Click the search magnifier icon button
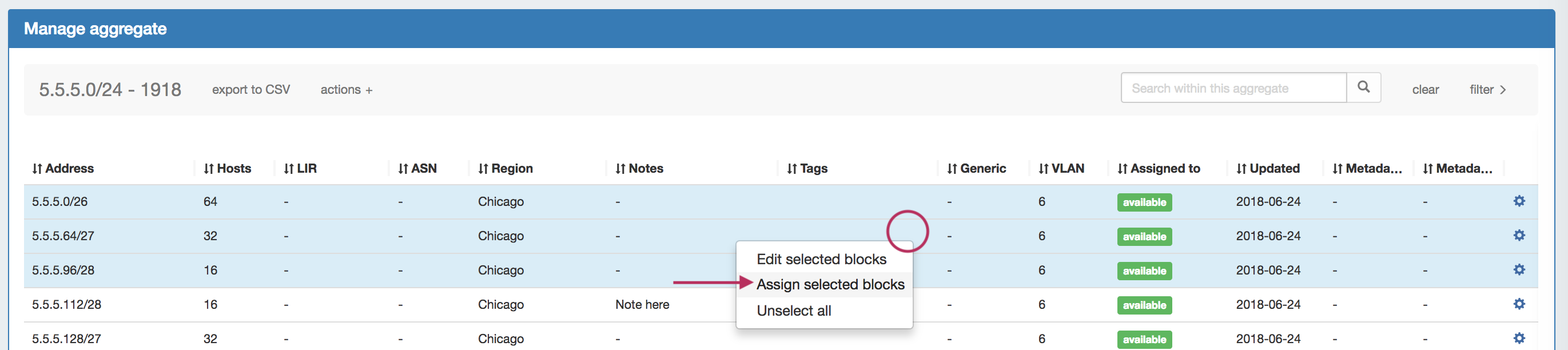The width and height of the screenshot is (1568, 350). (1363, 87)
